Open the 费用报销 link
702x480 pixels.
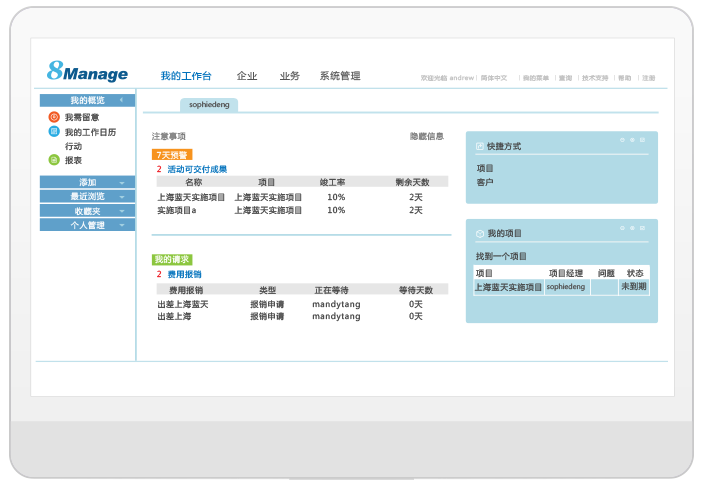click(184, 274)
